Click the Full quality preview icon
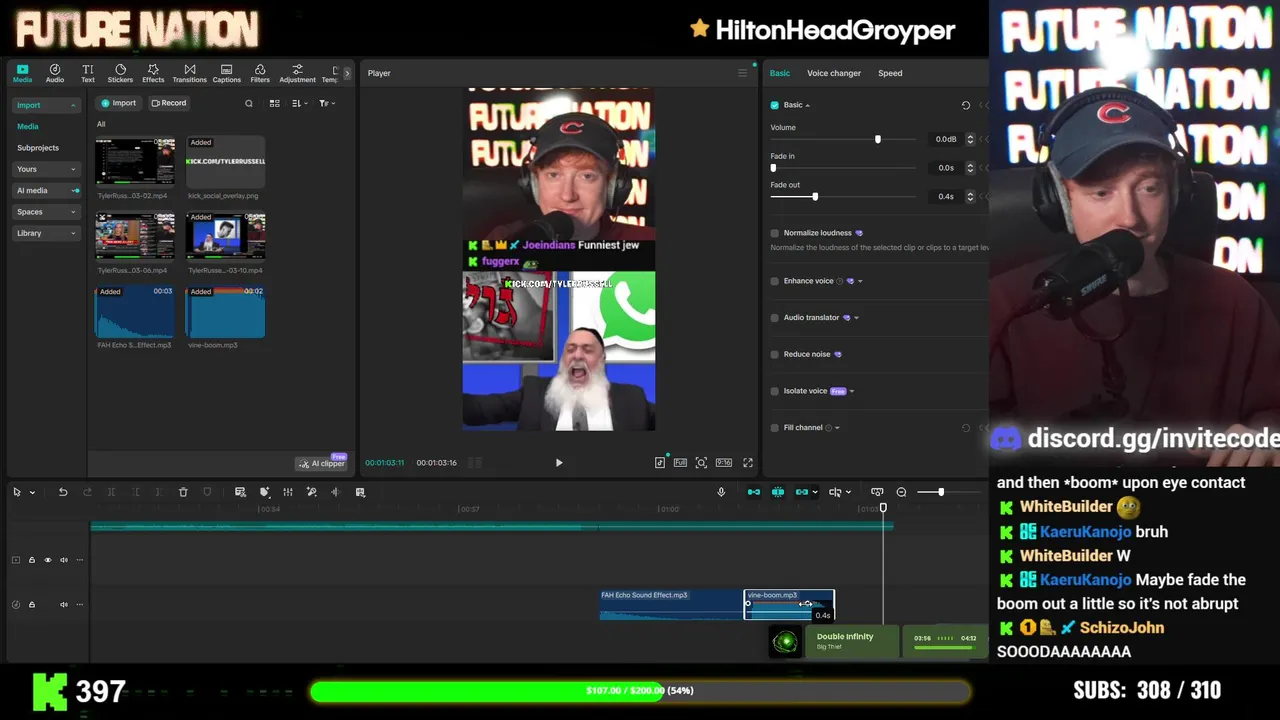The width and height of the screenshot is (1280, 720). pyautogui.click(x=680, y=463)
